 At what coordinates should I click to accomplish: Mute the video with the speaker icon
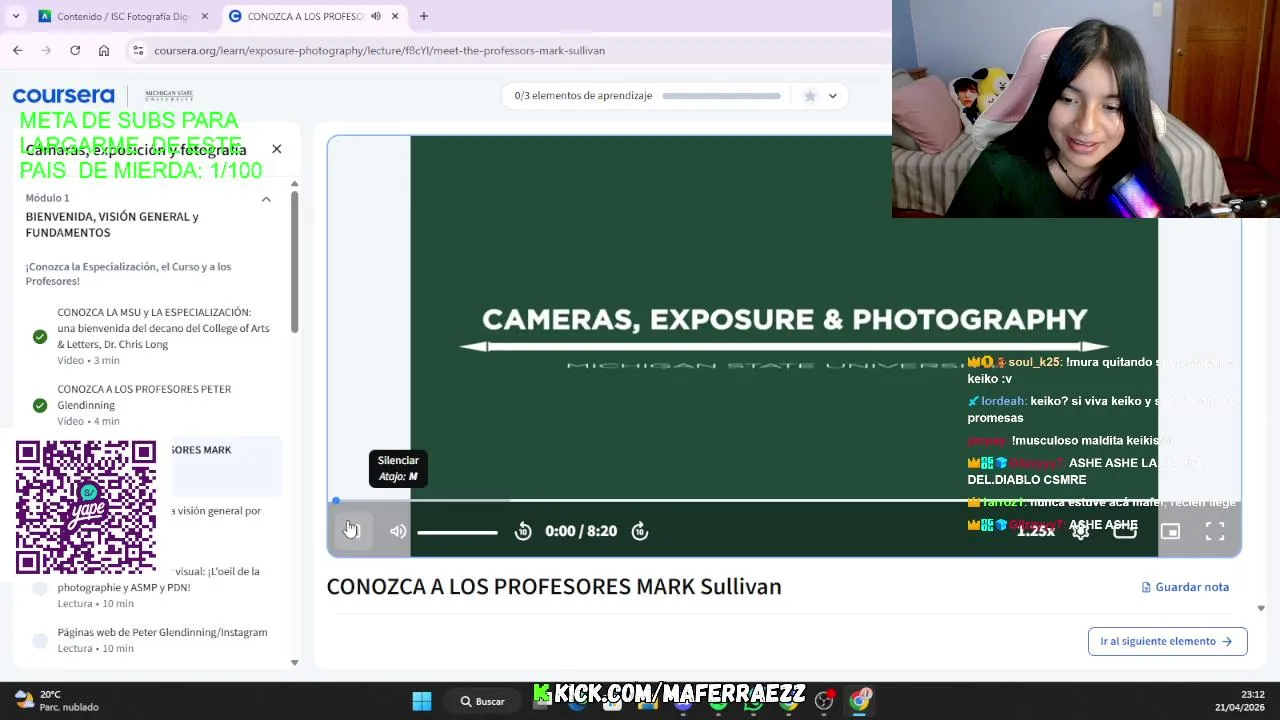coord(398,531)
